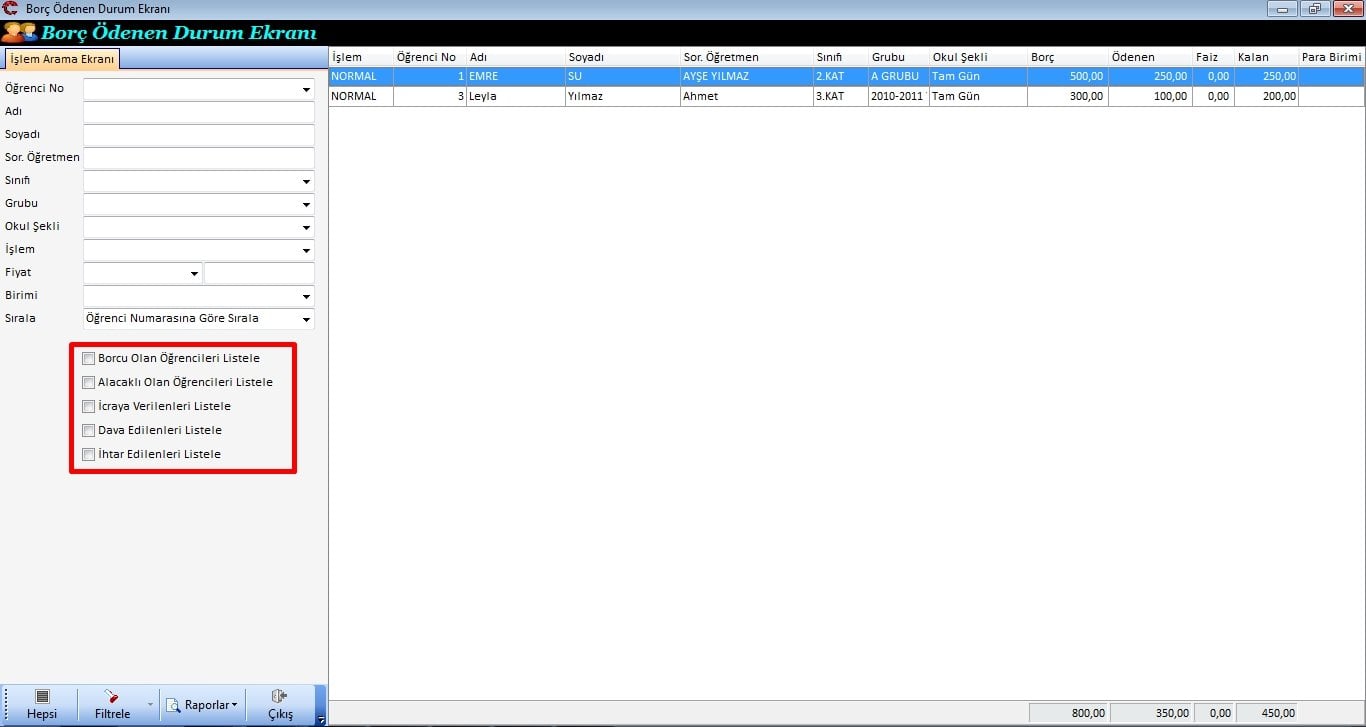
Task: Enable Borcu Olan Öğrencileri Listele checkbox
Action: tap(89, 358)
